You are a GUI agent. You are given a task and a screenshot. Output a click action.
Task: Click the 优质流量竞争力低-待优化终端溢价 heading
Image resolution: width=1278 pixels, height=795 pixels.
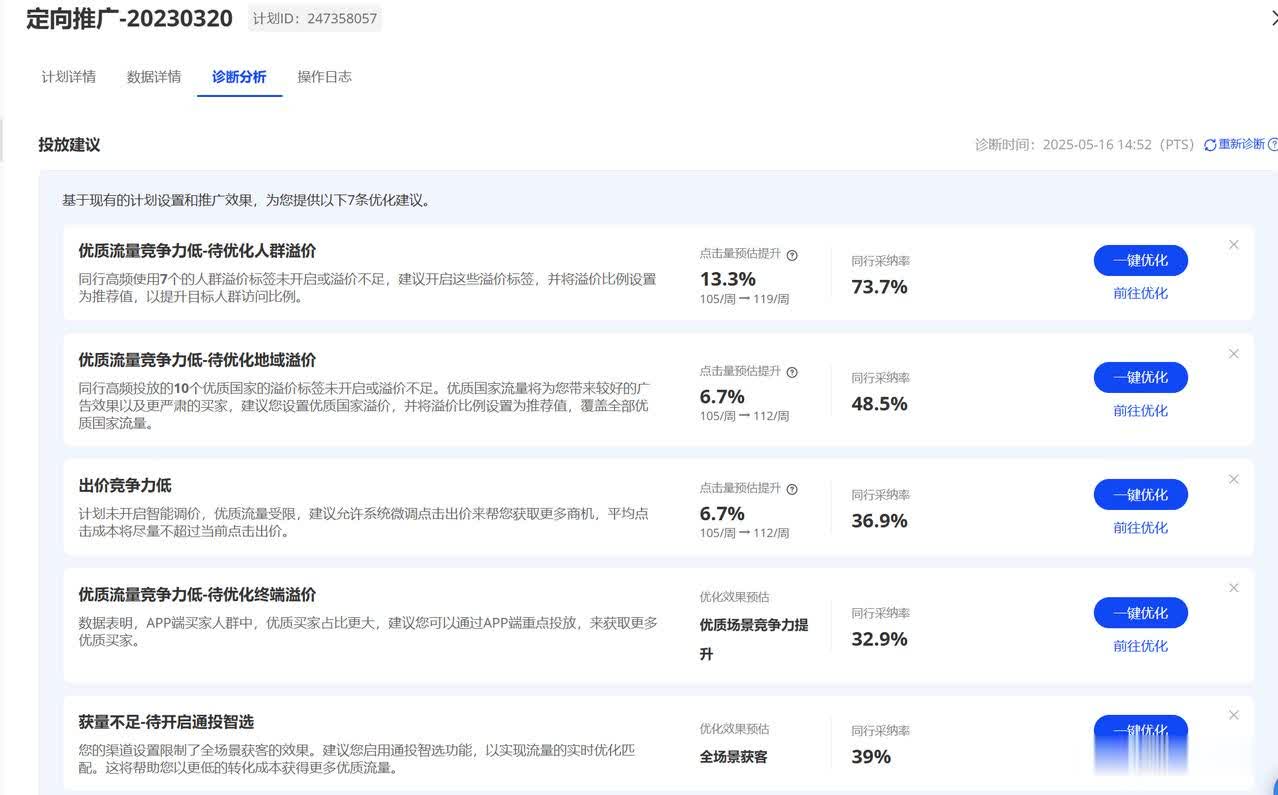click(197, 594)
